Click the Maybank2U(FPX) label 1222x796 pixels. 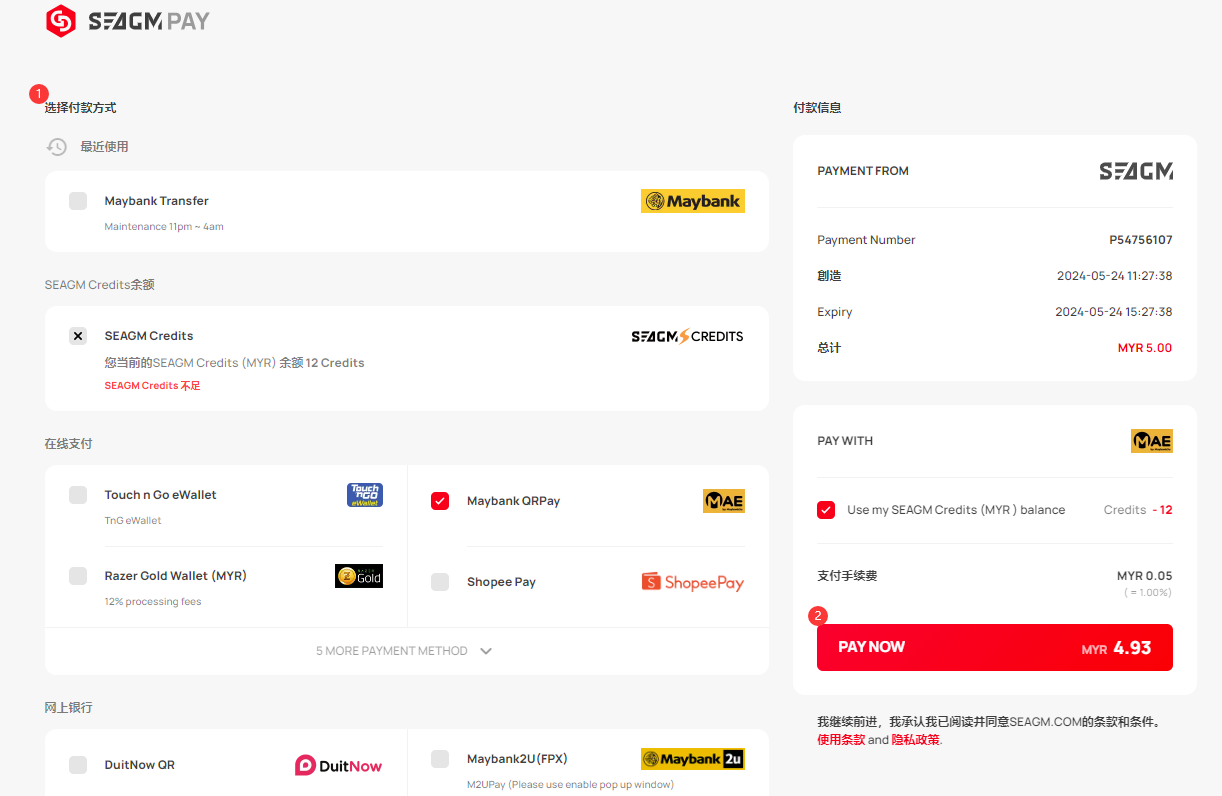(x=517, y=759)
